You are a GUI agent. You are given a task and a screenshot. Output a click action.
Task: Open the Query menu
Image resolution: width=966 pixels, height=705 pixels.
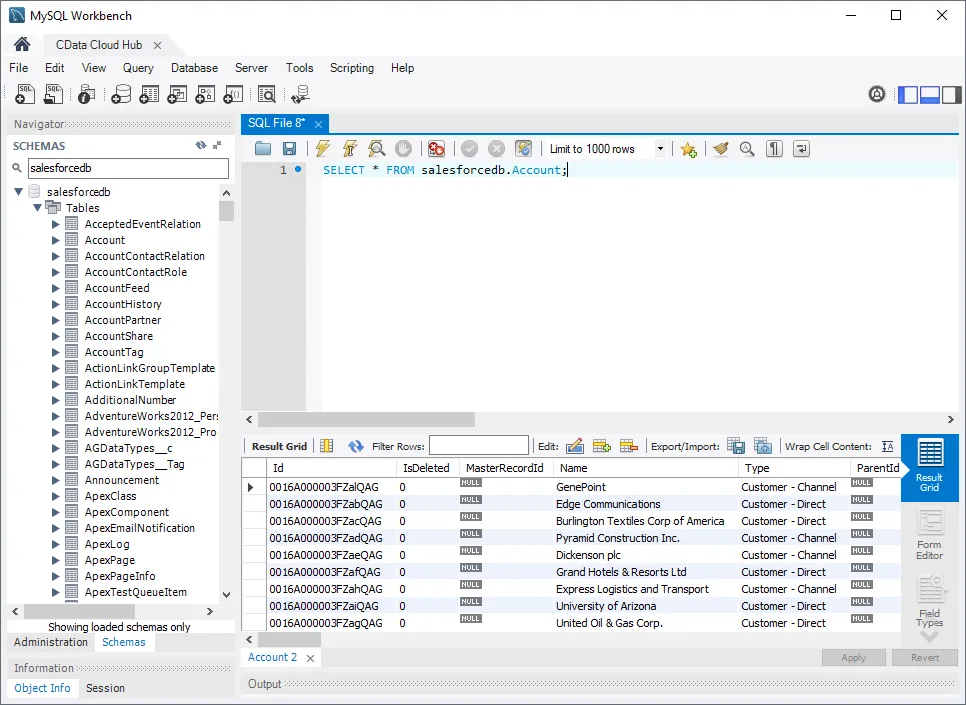pos(138,68)
